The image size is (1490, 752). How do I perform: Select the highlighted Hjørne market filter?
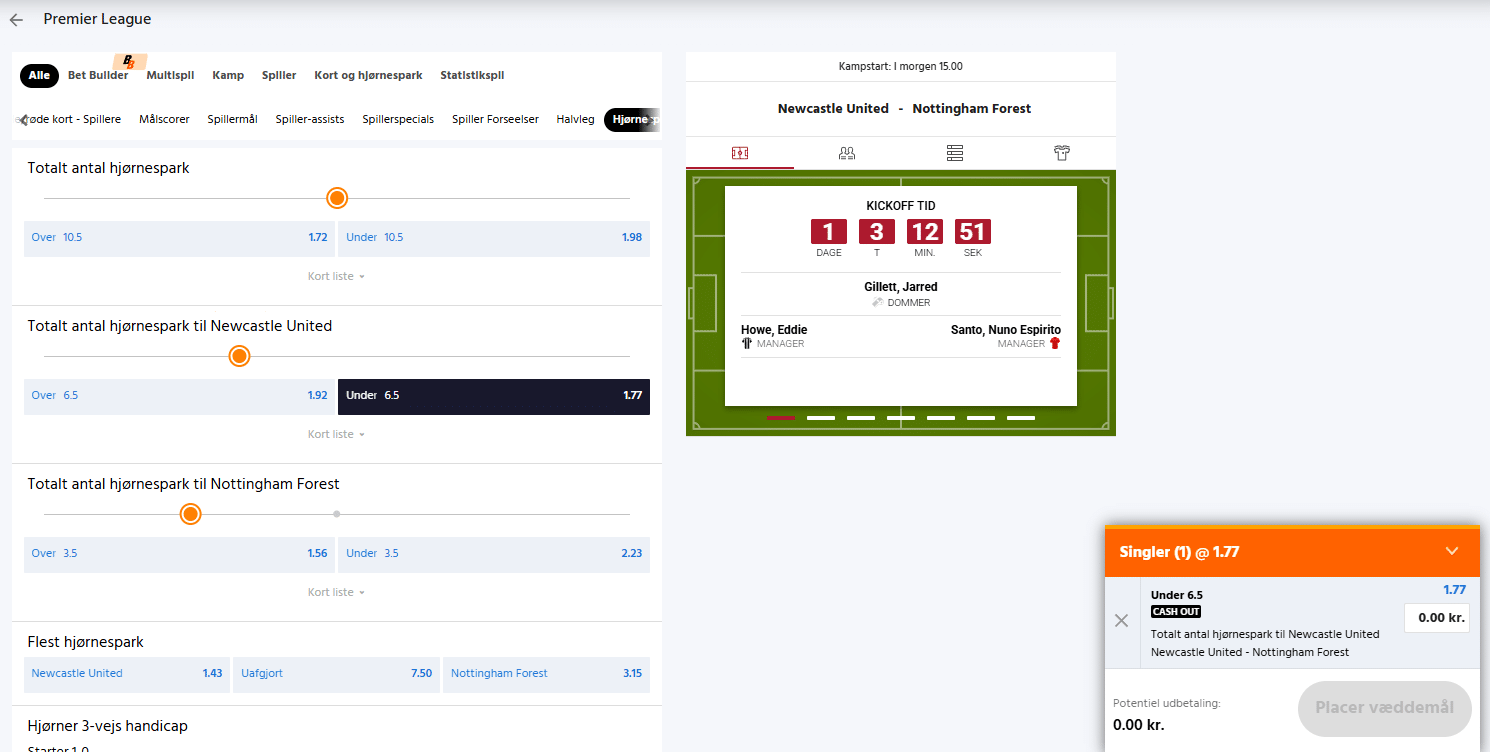tap(631, 120)
